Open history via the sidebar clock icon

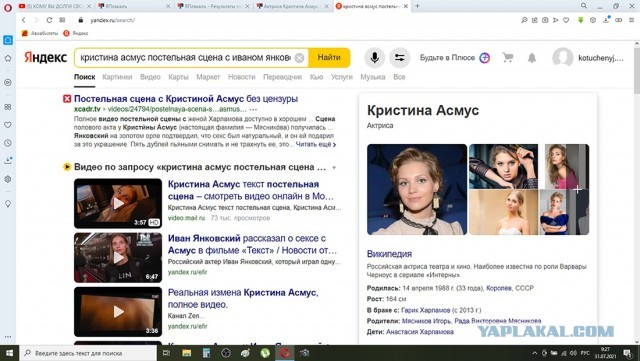pos(8,143)
